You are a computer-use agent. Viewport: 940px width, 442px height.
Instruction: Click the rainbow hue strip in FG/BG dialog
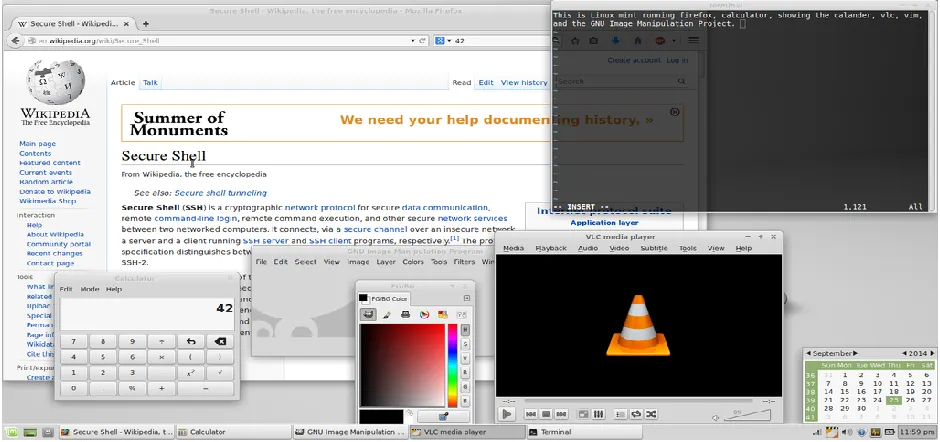(453, 366)
